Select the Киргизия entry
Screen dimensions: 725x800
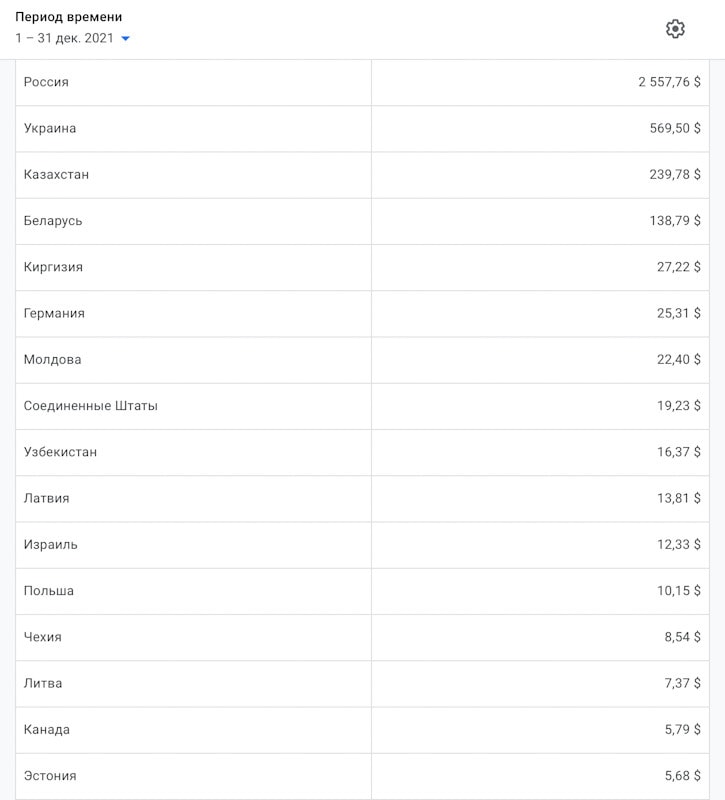[362, 267]
